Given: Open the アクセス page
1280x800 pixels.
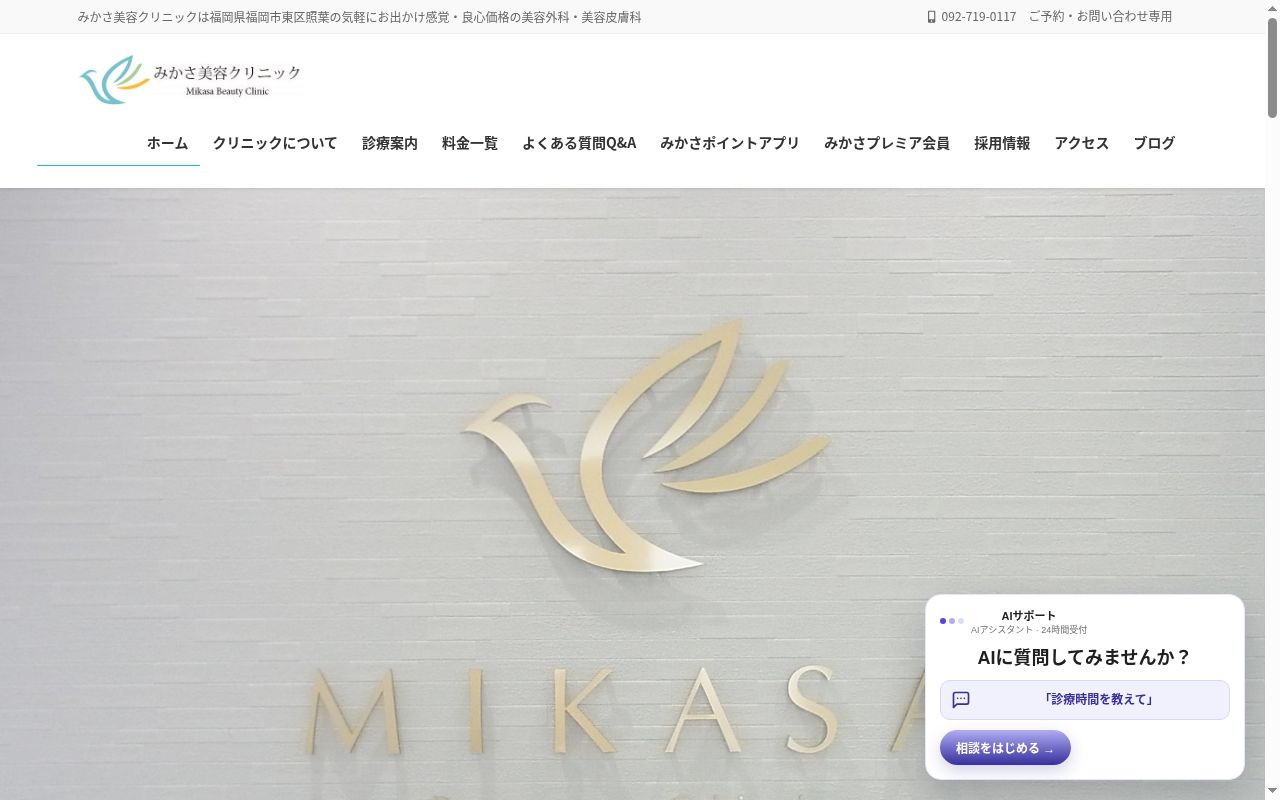Looking at the screenshot, I should [x=1082, y=143].
